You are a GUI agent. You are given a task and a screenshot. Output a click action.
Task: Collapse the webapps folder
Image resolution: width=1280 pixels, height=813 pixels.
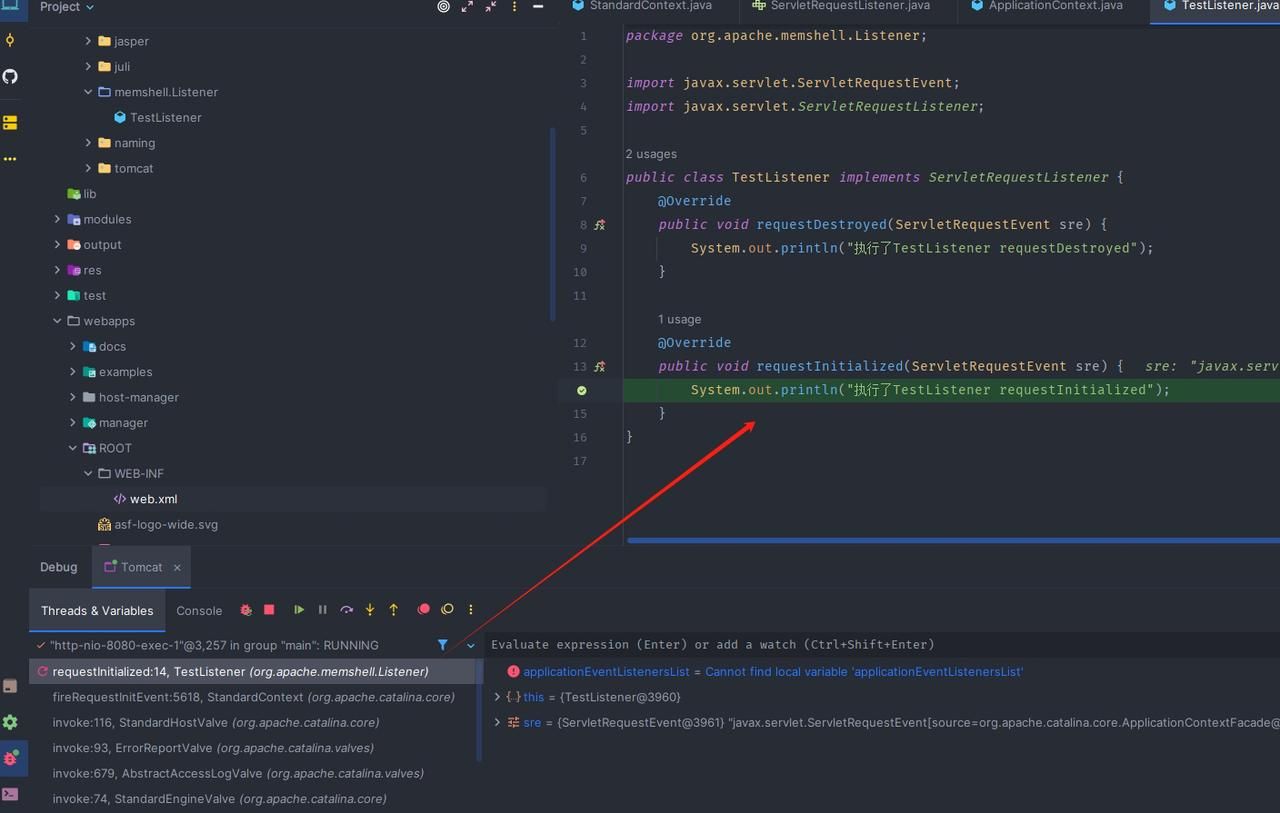57,321
